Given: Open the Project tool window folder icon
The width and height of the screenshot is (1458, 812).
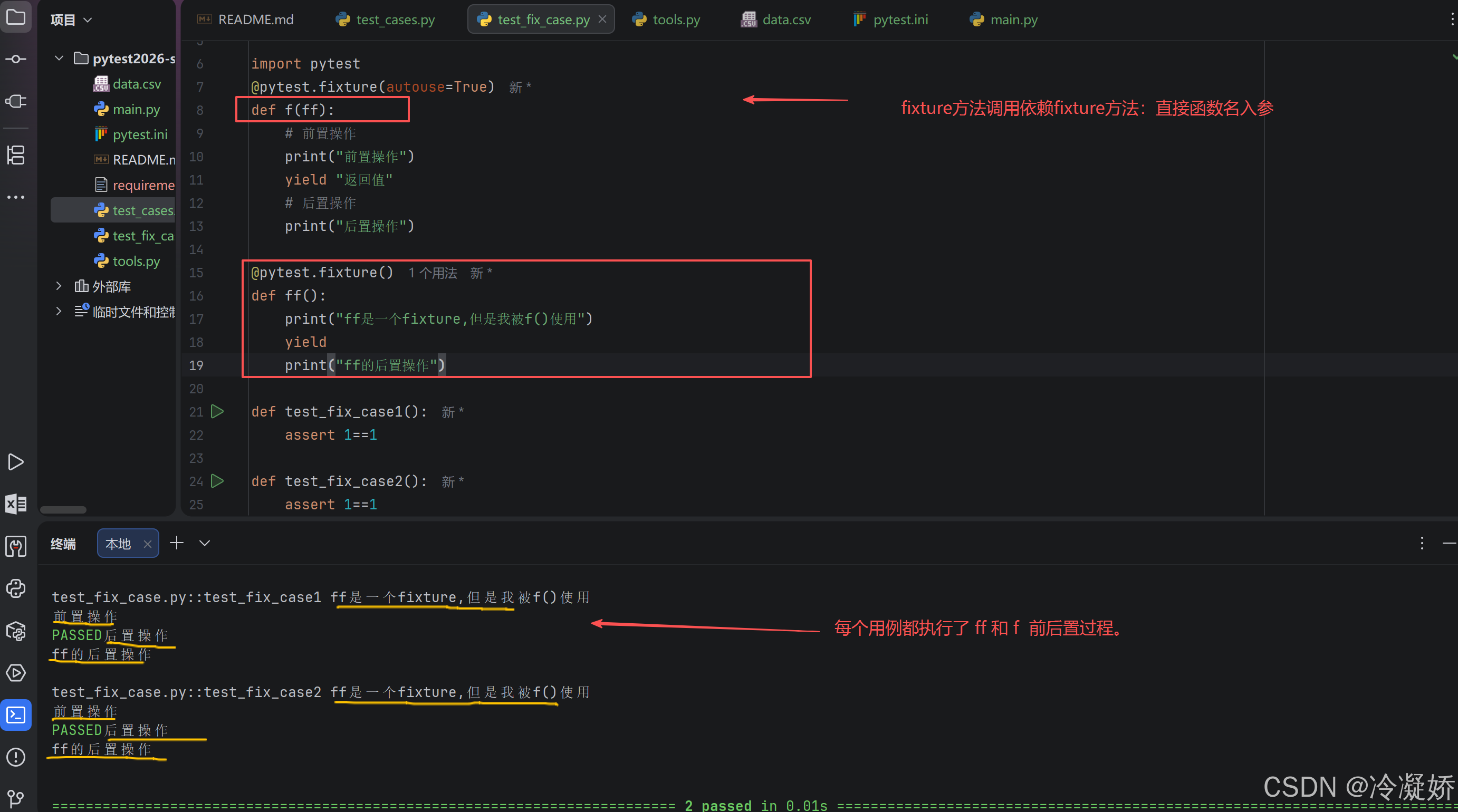Looking at the screenshot, I should coord(16,17).
